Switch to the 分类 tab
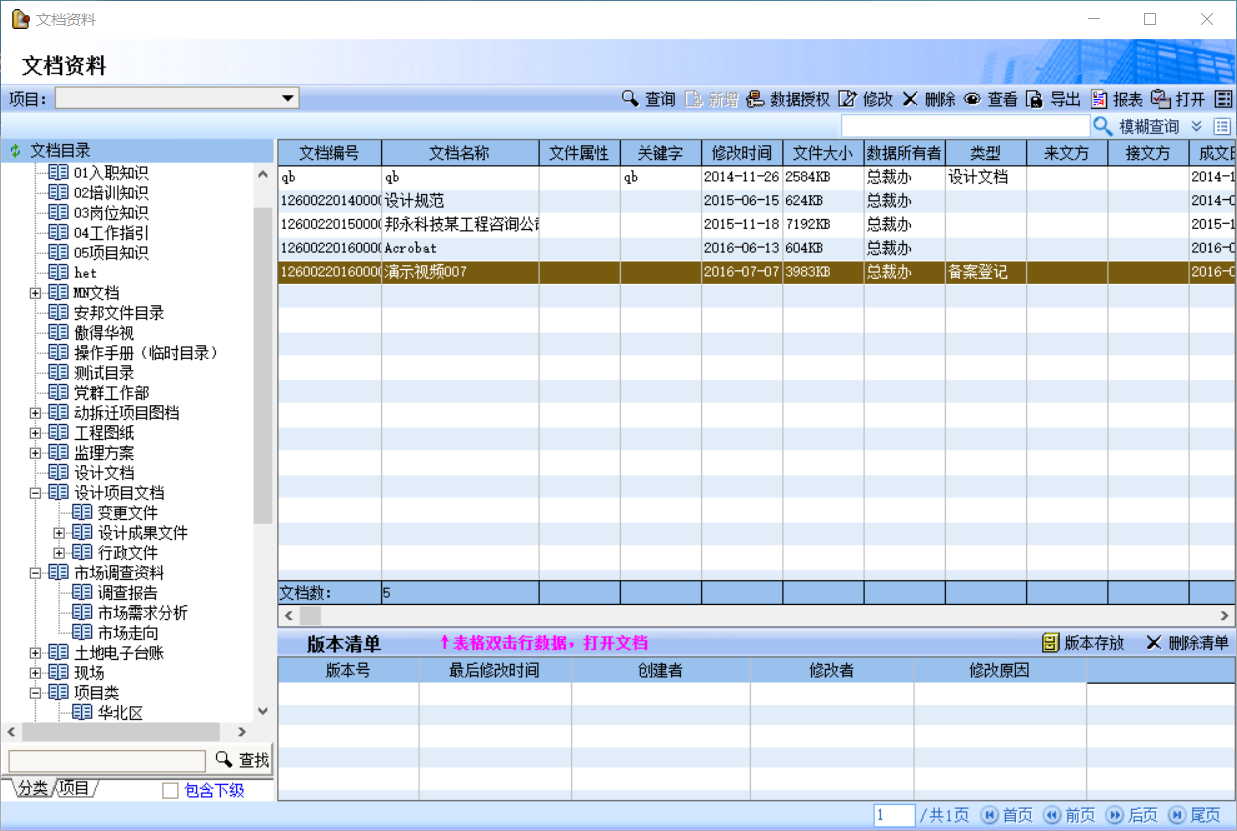This screenshot has width=1237, height=831. click(31, 788)
